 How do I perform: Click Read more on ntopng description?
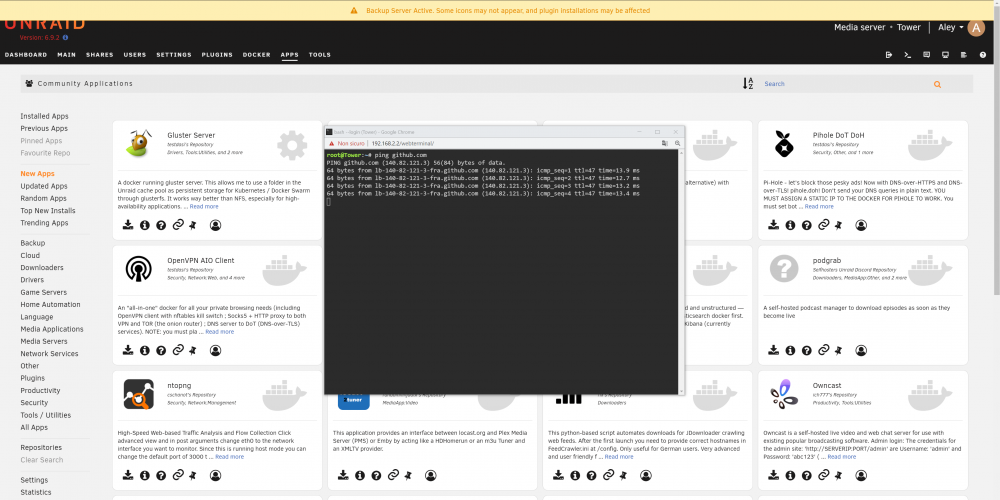[230, 457]
